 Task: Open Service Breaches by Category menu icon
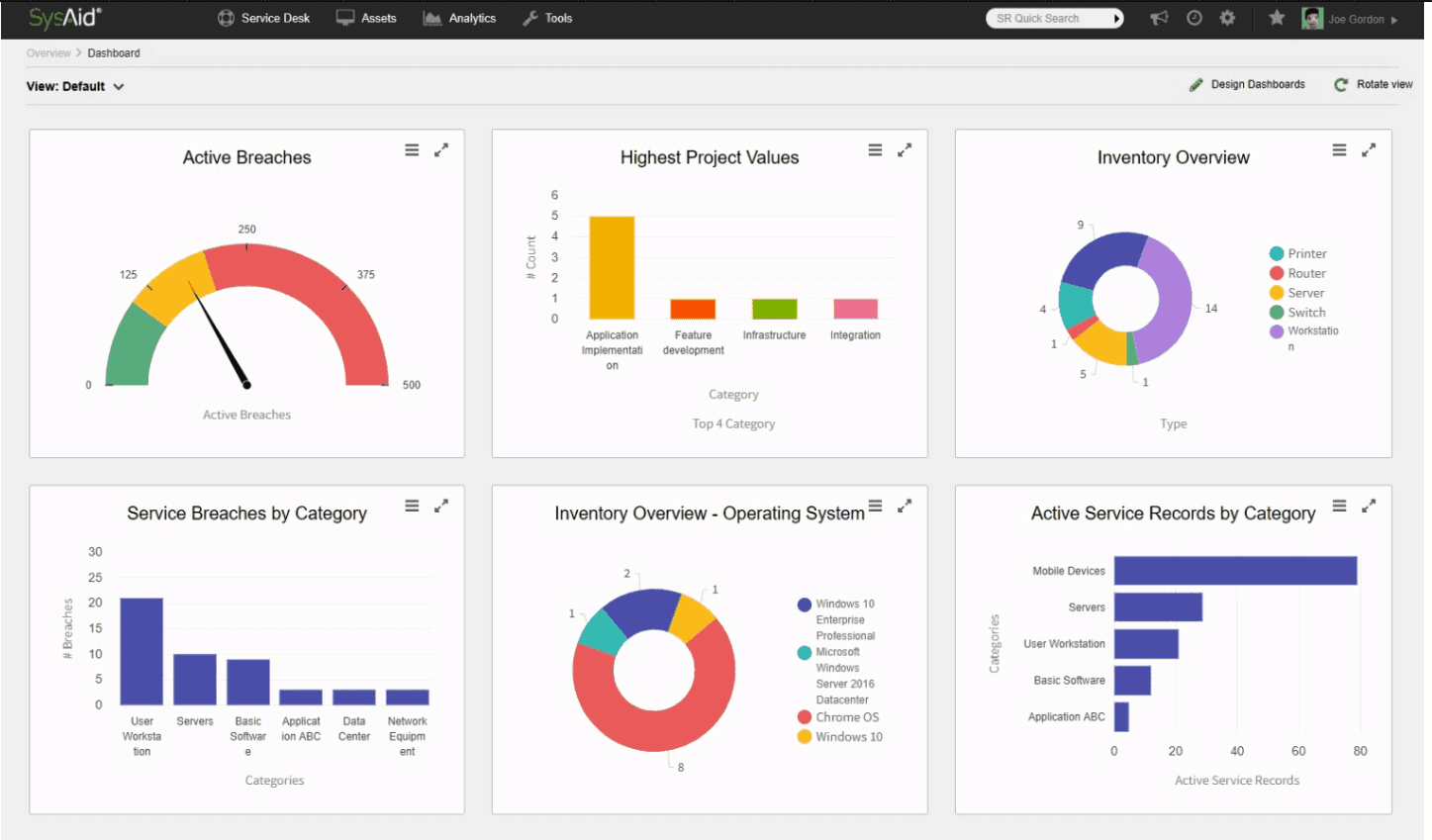[x=412, y=506]
